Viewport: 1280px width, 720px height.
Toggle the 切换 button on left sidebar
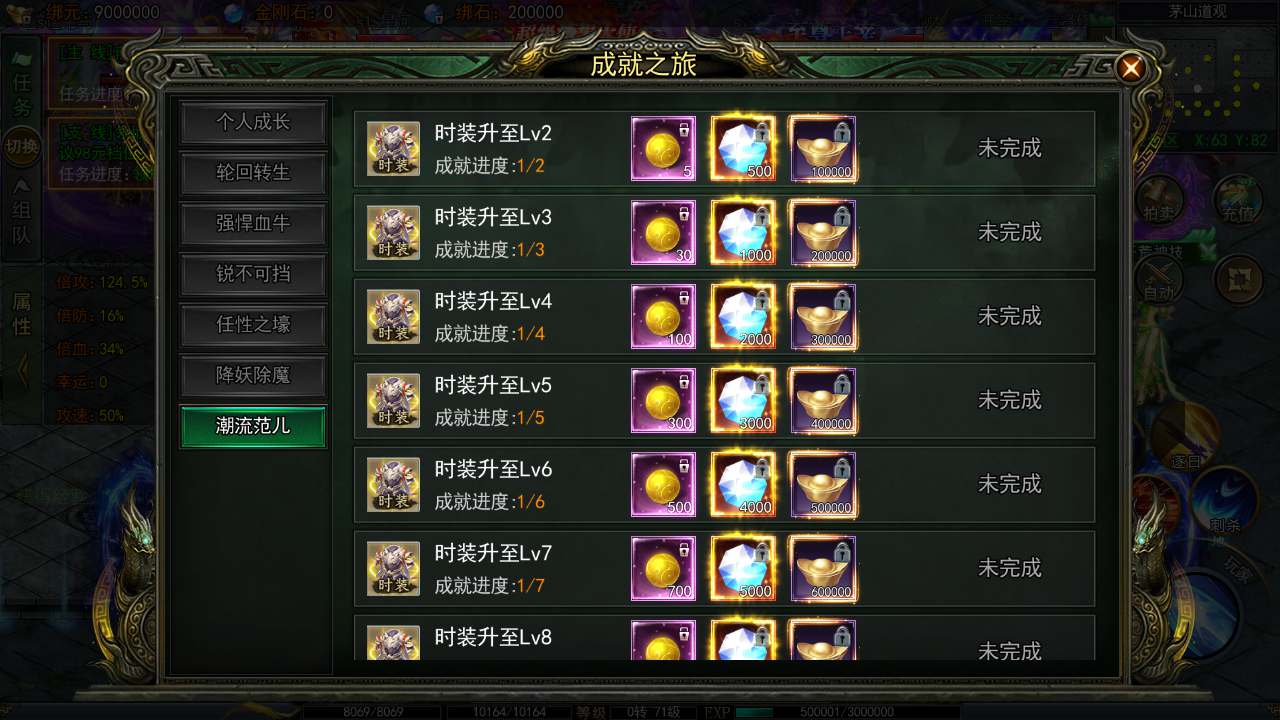22,147
